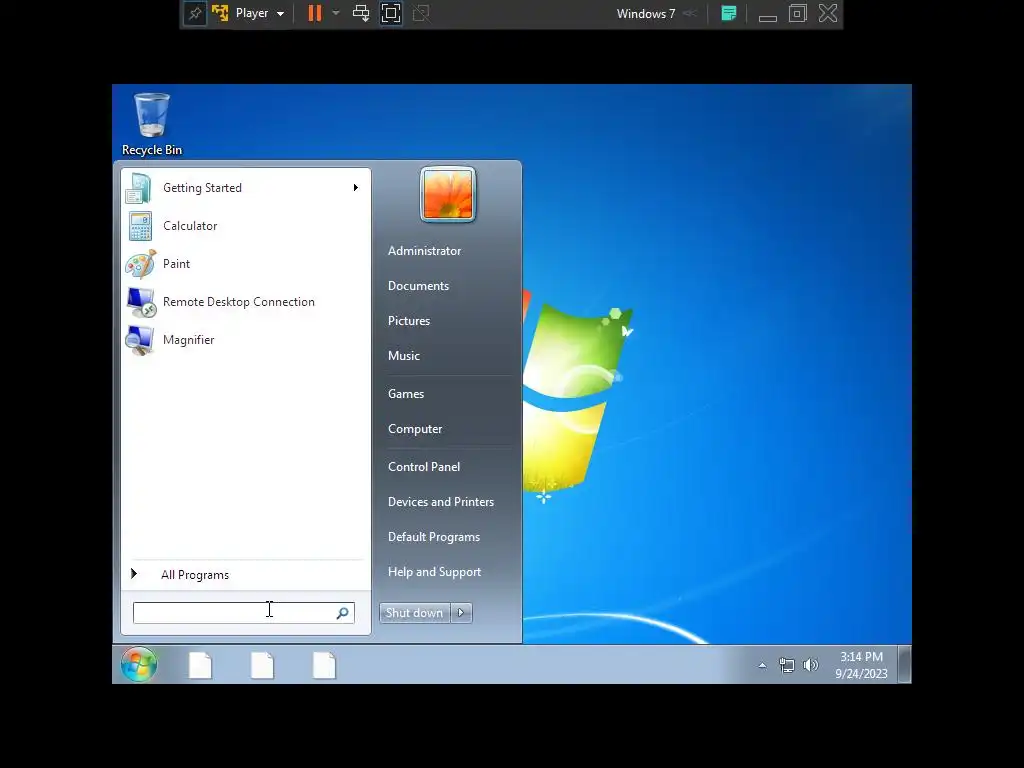1024x768 pixels.
Task: Close the VMware Player window
Action: 828,13
